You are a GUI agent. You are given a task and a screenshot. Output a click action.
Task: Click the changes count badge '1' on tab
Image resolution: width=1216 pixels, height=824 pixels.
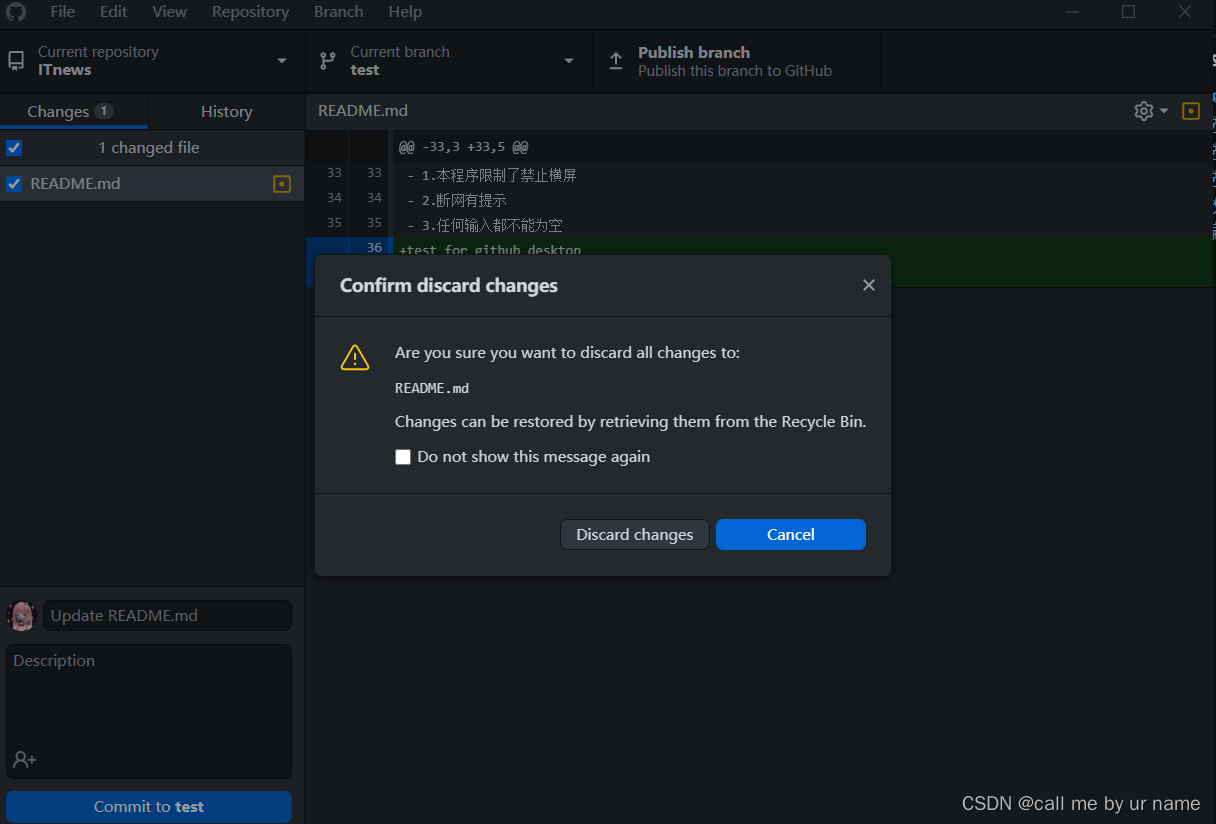(x=104, y=111)
